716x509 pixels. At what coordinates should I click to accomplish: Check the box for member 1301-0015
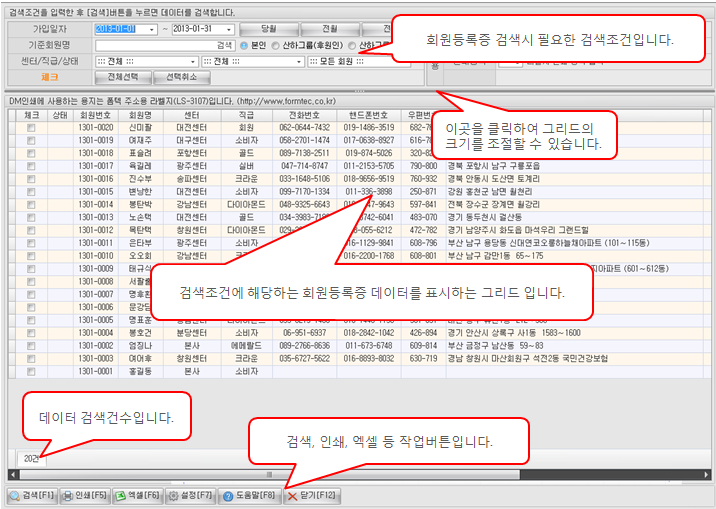(x=31, y=192)
